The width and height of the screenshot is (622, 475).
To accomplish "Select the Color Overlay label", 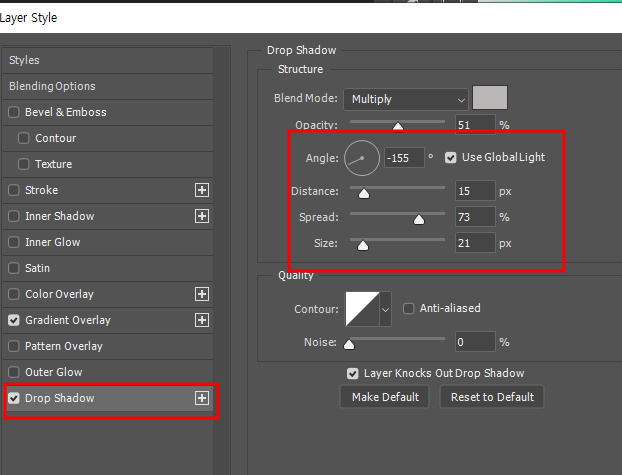I will coord(60,294).
